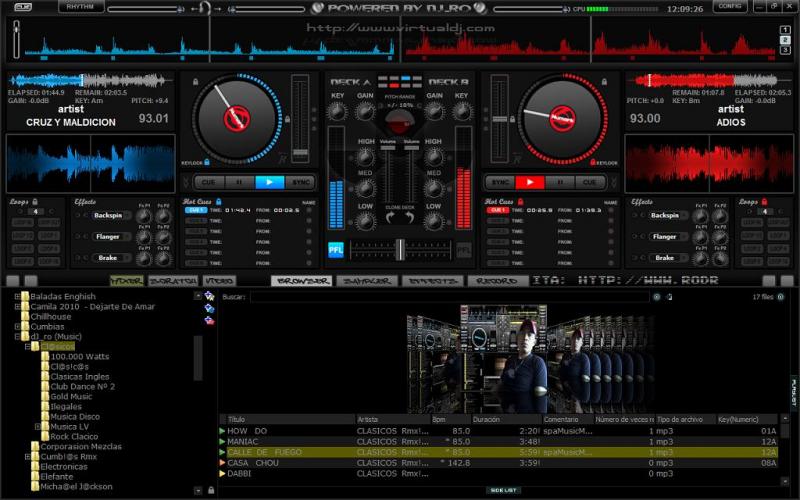
Task: Click lock icon at bottom of folder panel
Action: [211, 490]
